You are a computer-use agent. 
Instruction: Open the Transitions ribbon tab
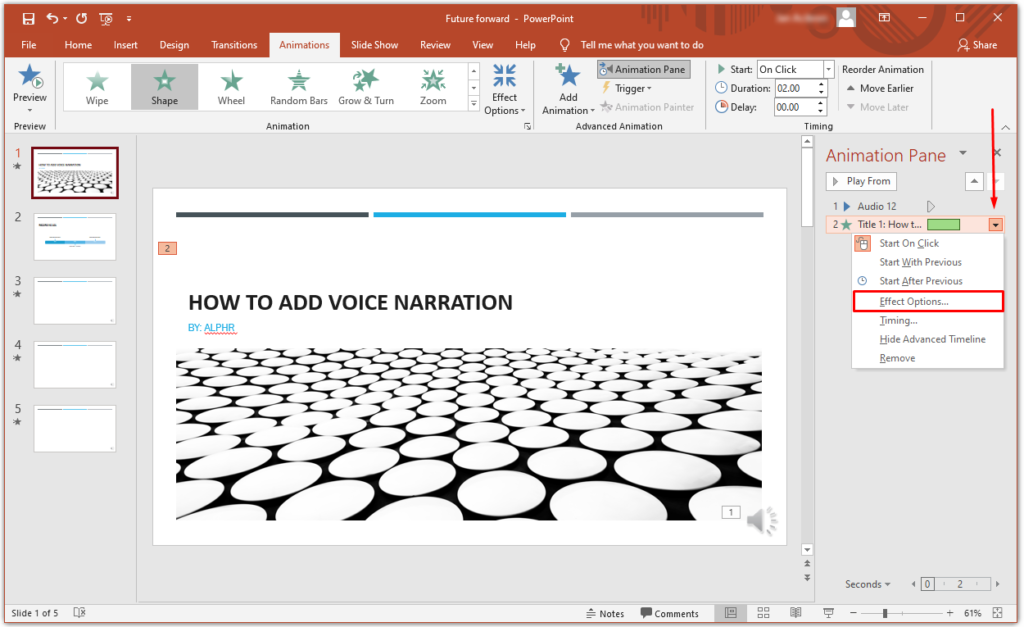pos(234,45)
